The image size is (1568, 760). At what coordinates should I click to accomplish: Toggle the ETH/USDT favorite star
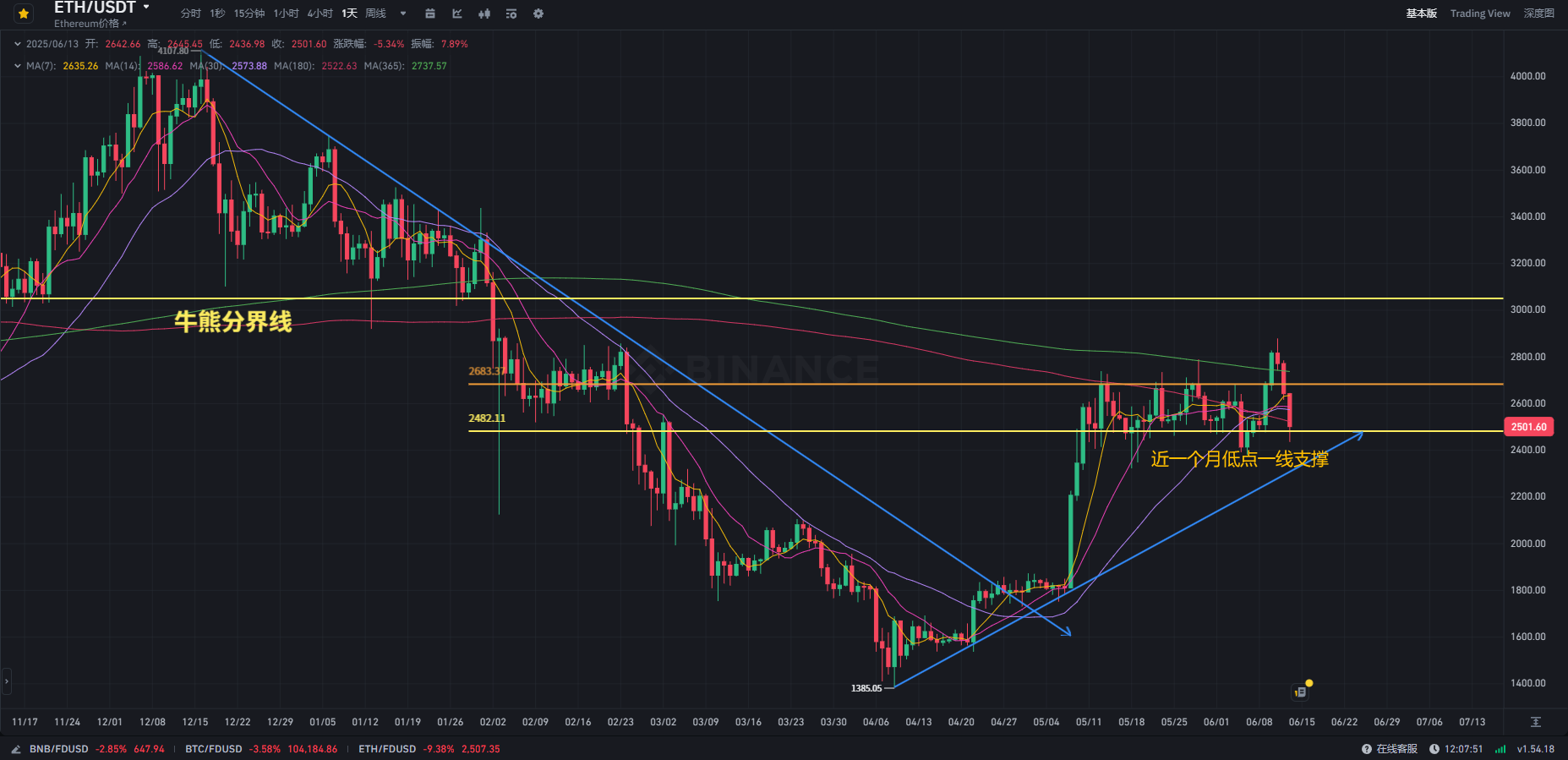click(24, 14)
